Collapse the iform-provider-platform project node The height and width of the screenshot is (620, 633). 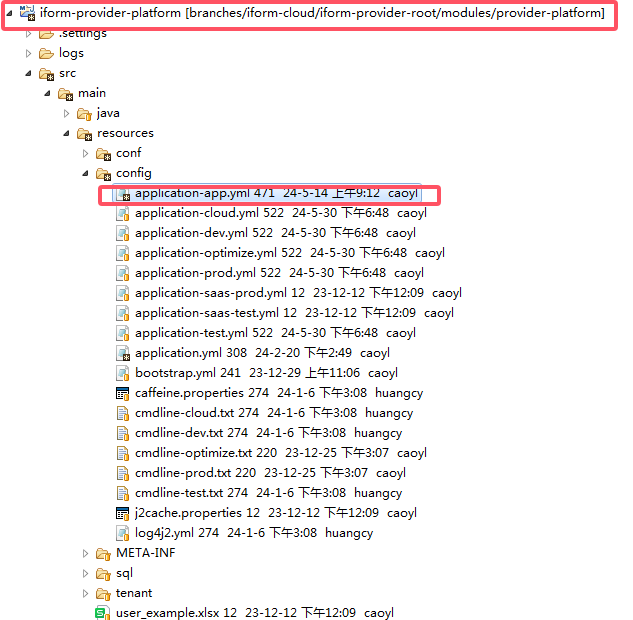[x=9, y=13]
